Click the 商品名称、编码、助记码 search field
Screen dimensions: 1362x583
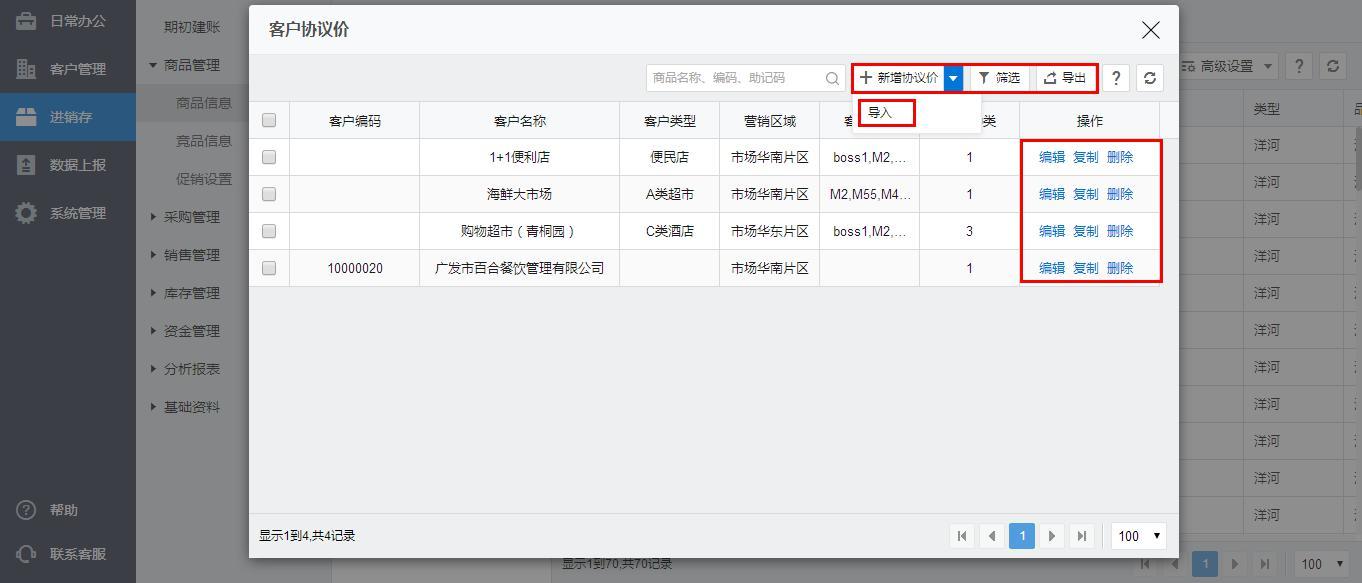pos(735,78)
